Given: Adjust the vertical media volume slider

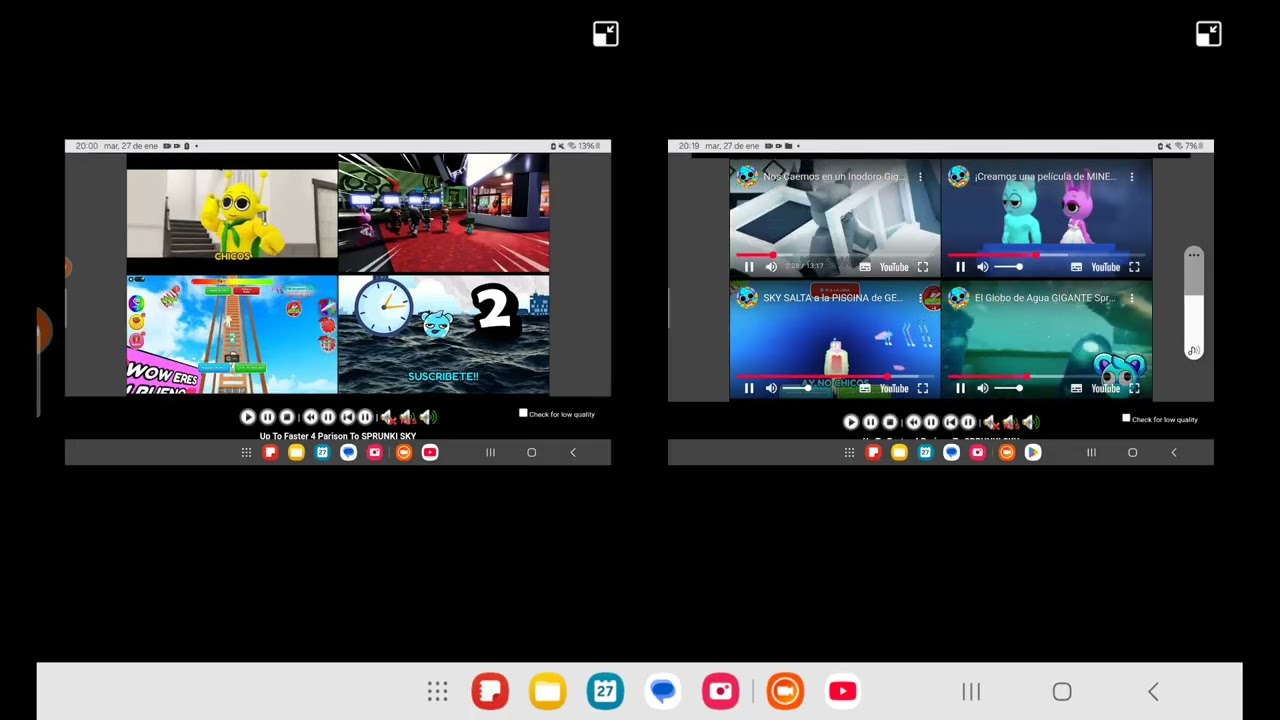Looking at the screenshot, I should click(x=1194, y=305).
